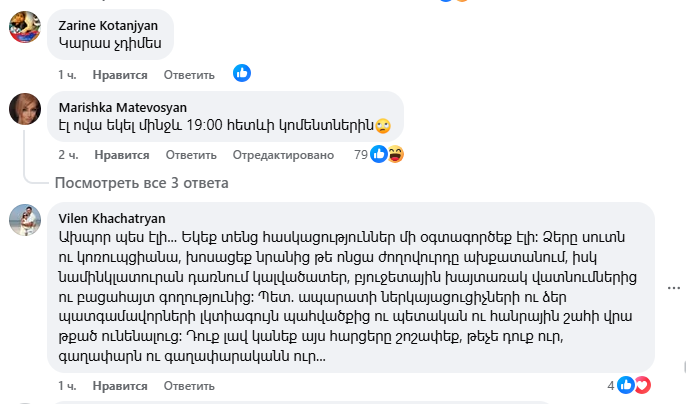686x404 pixels.
Task: Show edit history via Отредактировано
Action: pos(282,155)
